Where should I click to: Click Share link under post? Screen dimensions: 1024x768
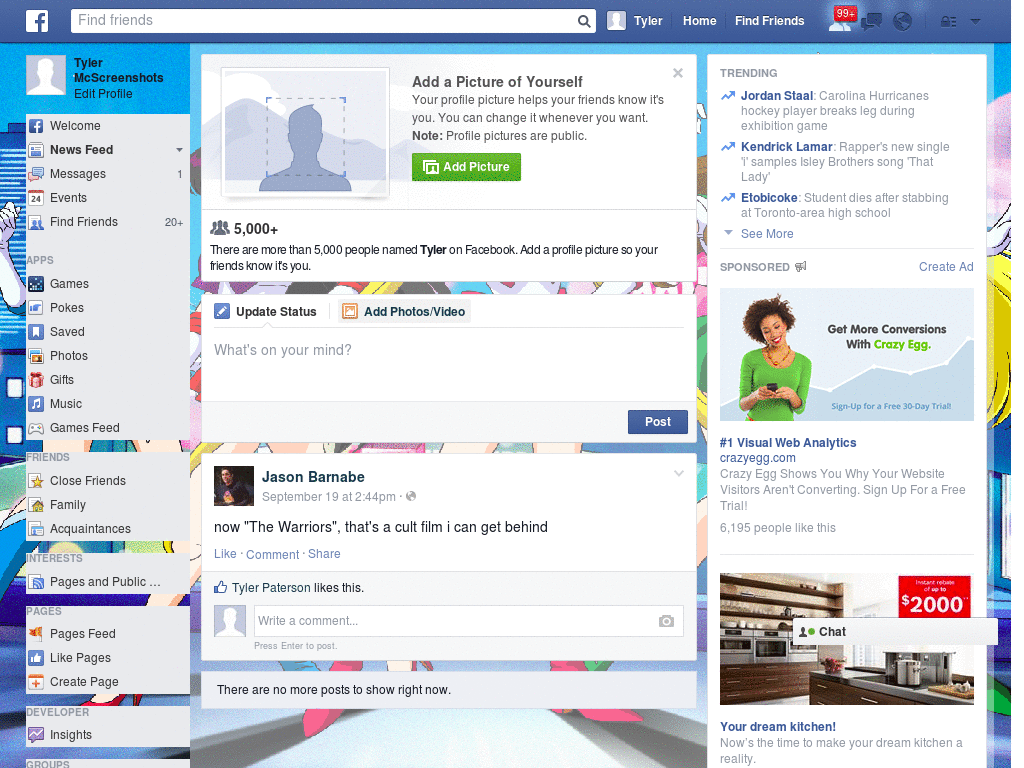coord(324,554)
